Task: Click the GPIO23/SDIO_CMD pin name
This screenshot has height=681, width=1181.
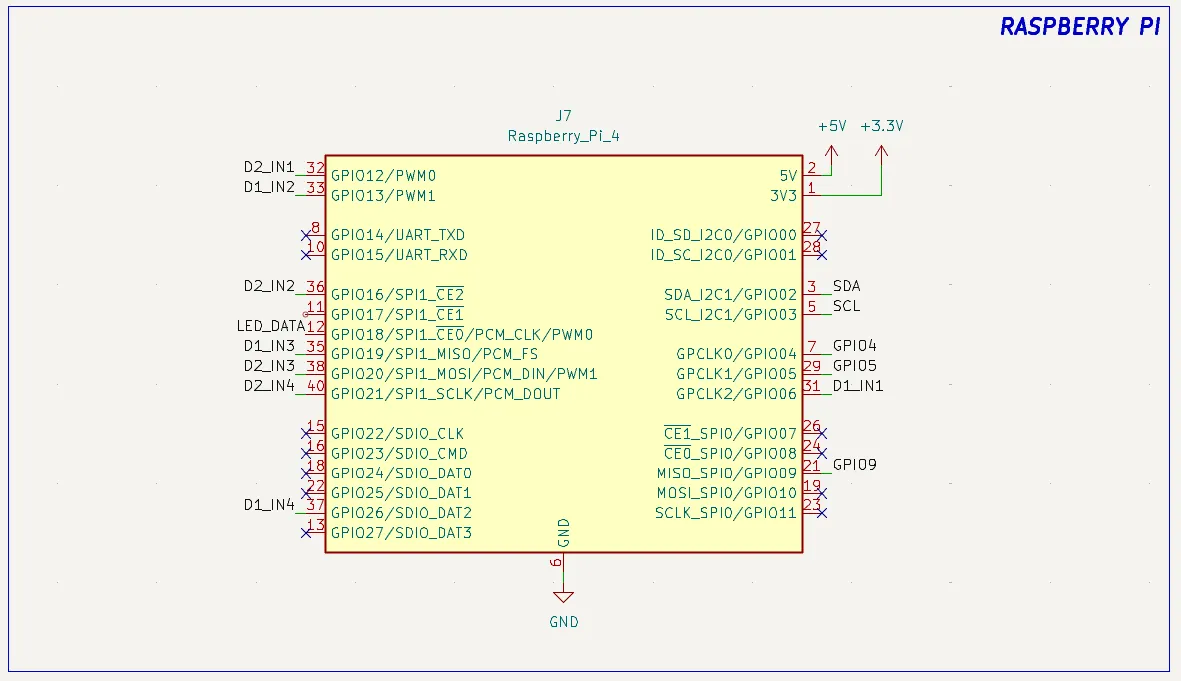Action: [x=399, y=453]
